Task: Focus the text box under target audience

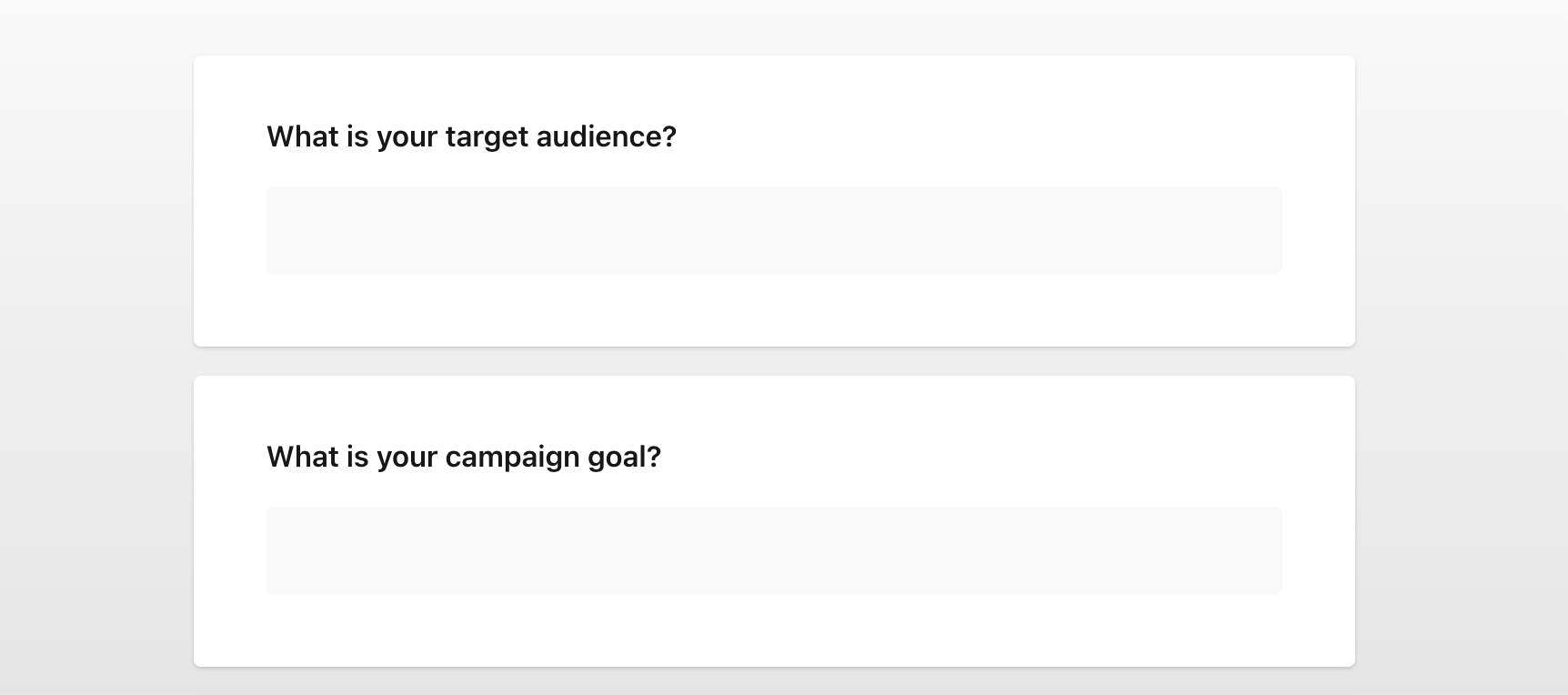Action: (x=774, y=230)
